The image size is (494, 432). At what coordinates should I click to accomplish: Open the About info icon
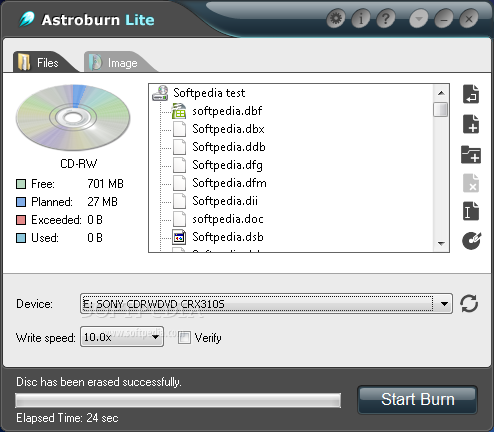coord(361,18)
